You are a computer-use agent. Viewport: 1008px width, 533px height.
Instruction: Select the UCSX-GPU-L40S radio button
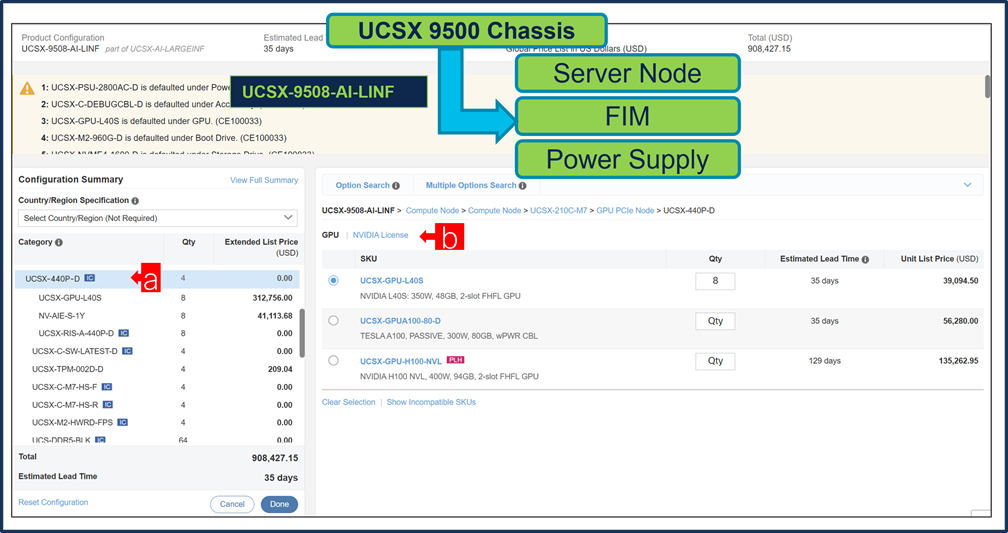click(333, 280)
